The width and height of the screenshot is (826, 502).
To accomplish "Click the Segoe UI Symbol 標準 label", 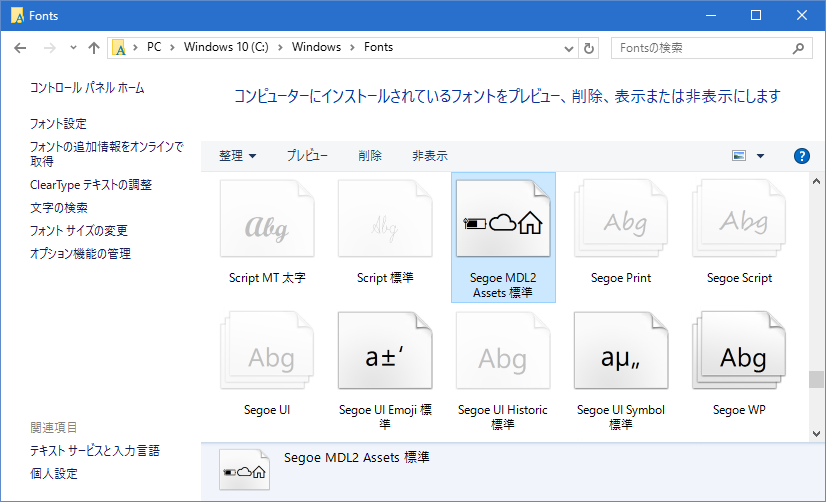I will click(621, 417).
